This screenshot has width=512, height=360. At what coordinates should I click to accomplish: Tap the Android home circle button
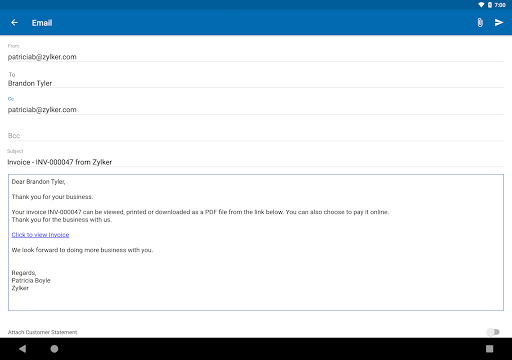click(x=54, y=349)
